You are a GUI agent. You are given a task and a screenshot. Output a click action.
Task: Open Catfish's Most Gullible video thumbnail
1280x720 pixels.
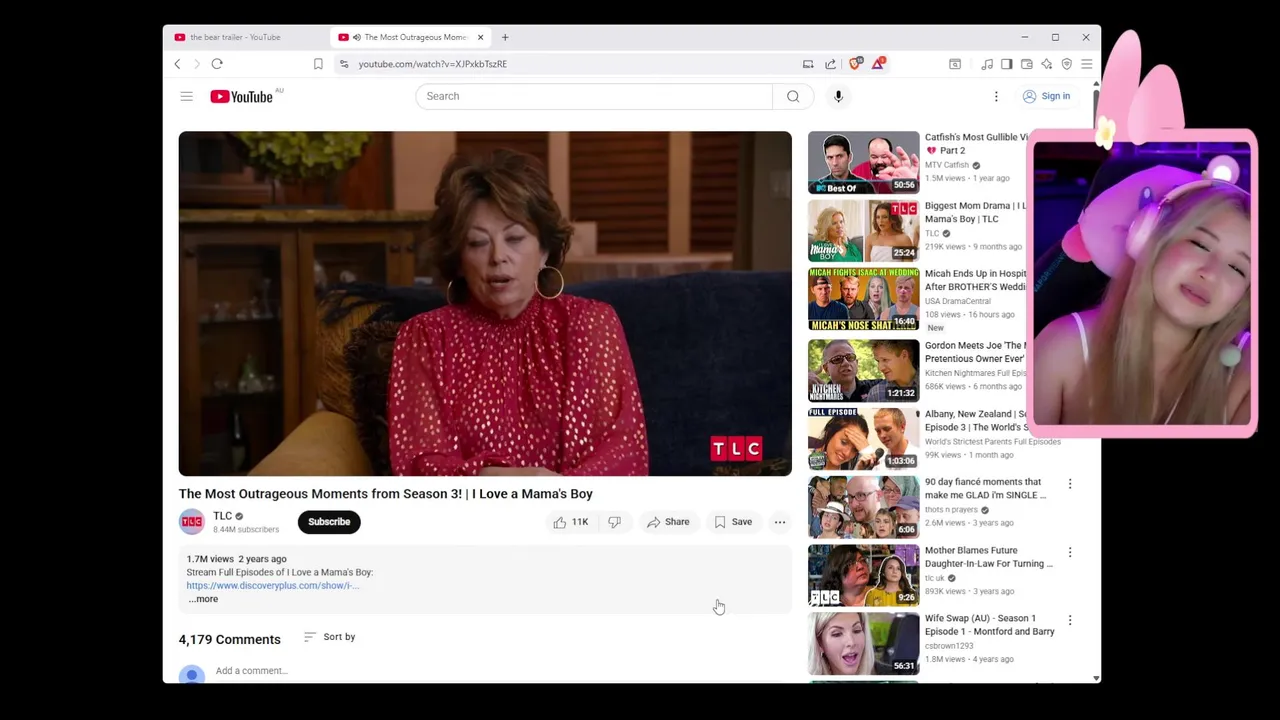[864, 163]
